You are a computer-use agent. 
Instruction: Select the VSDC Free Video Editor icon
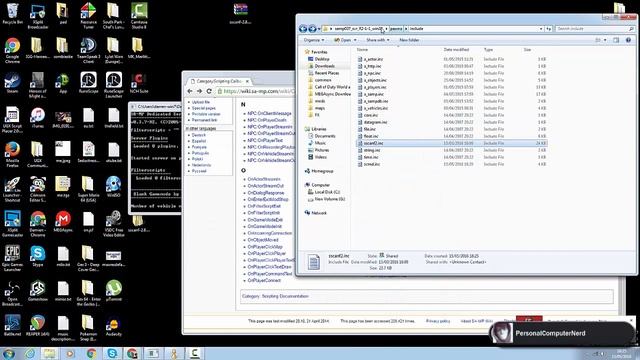(113, 224)
